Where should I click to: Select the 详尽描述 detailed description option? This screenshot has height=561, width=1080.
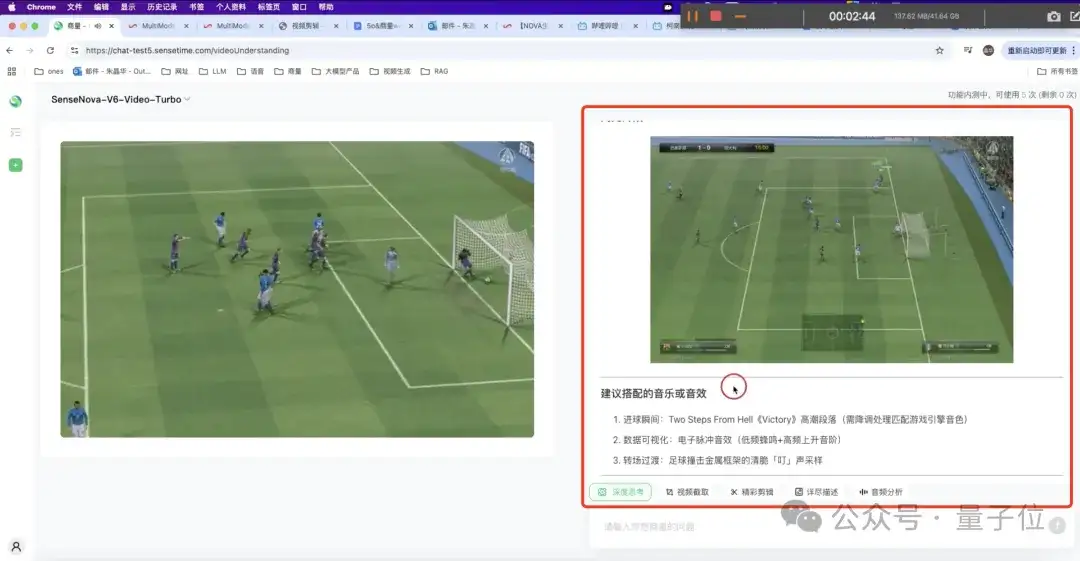point(816,492)
